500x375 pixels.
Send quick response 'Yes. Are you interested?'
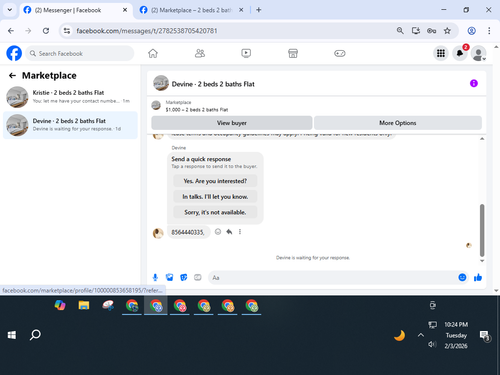coord(215,181)
